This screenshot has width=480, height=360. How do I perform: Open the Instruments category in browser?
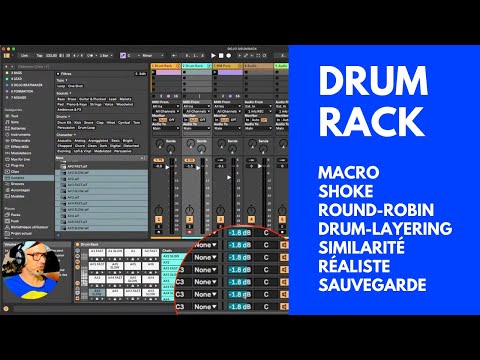pos(20,134)
